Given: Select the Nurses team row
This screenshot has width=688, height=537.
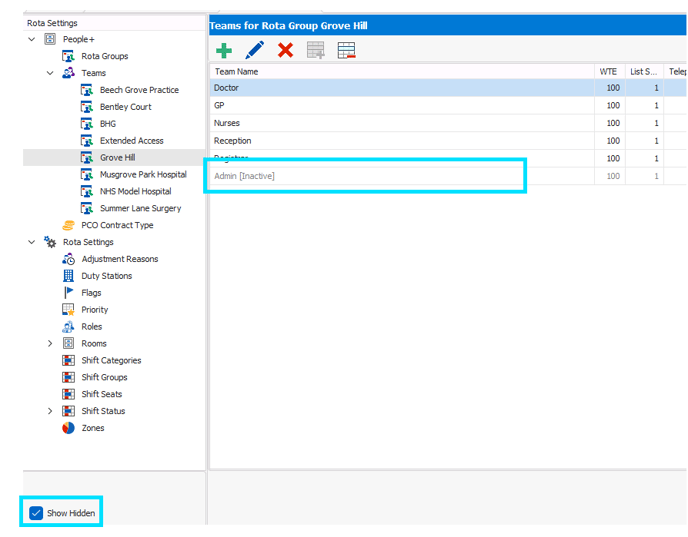Looking at the screenshot, I should tap(448, 123).
